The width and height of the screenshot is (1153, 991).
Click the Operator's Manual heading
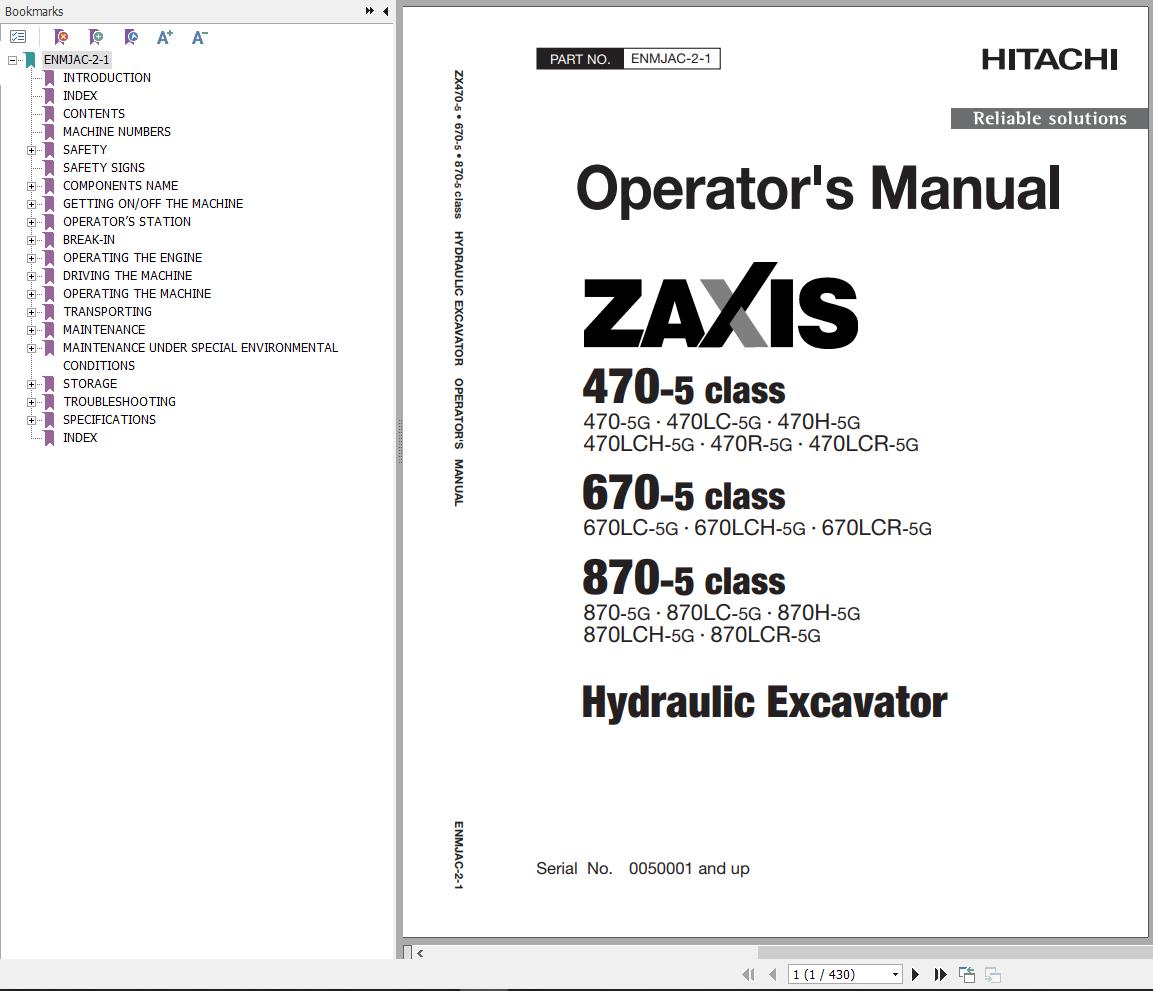[x=818, y=188]
